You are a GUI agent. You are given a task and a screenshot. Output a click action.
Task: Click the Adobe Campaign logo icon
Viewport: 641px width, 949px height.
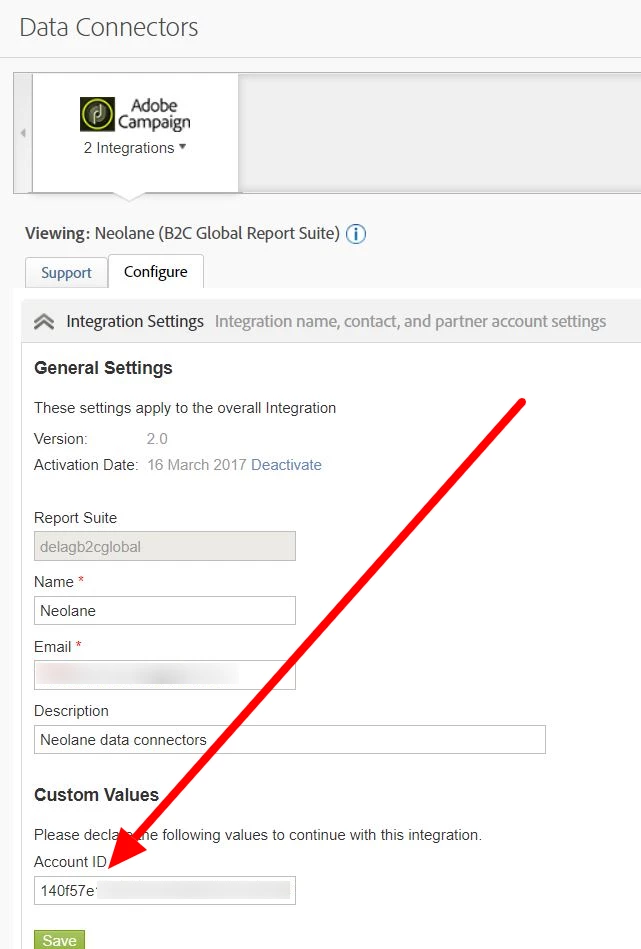coord(97,114)
